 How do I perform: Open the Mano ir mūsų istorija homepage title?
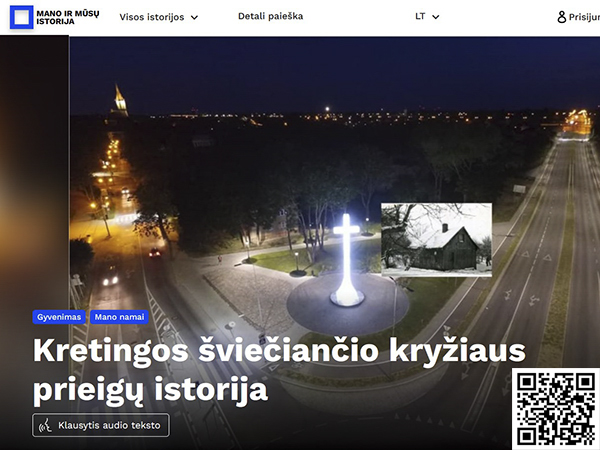click(68, 18)
